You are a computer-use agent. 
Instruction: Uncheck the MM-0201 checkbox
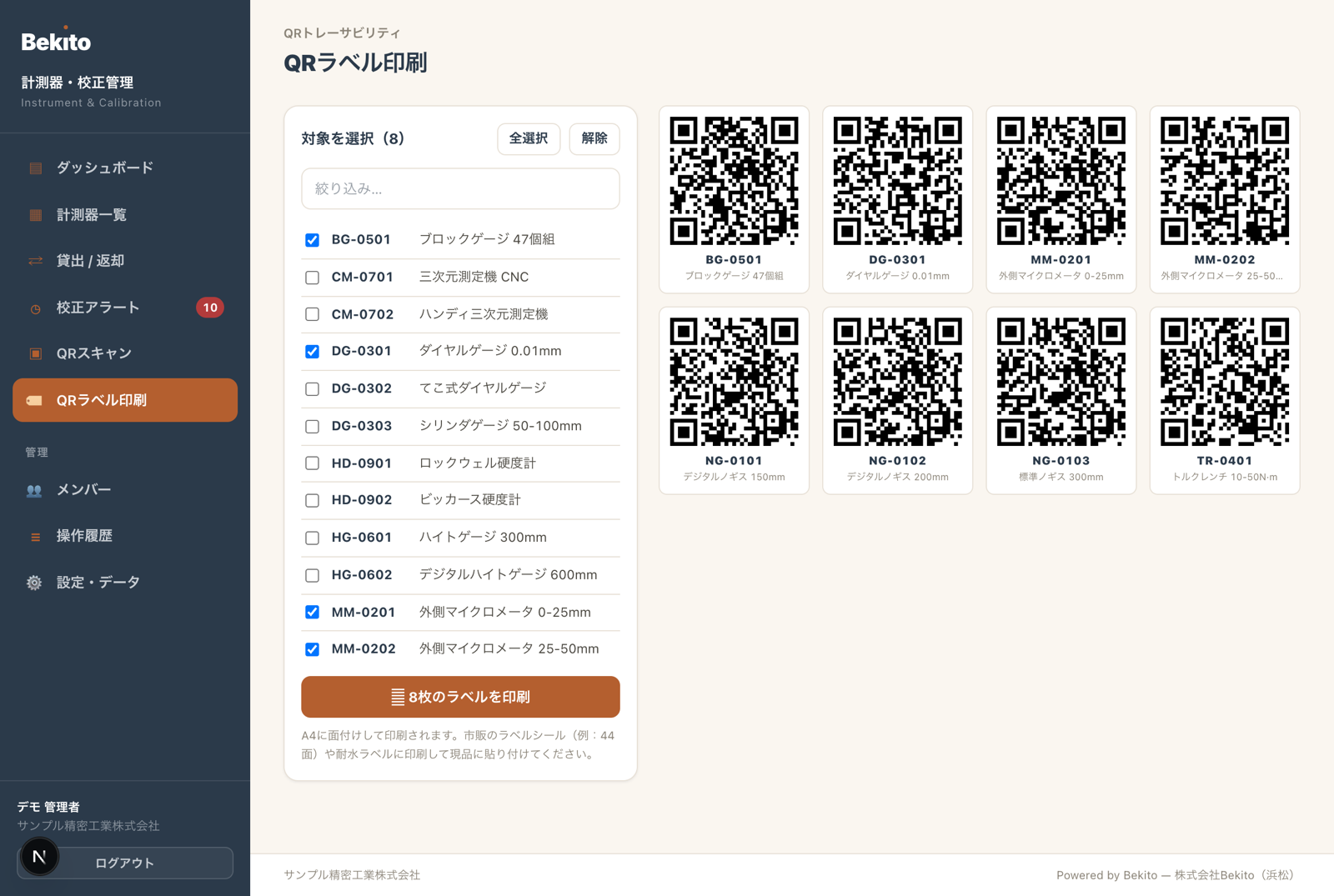[312, 613]
